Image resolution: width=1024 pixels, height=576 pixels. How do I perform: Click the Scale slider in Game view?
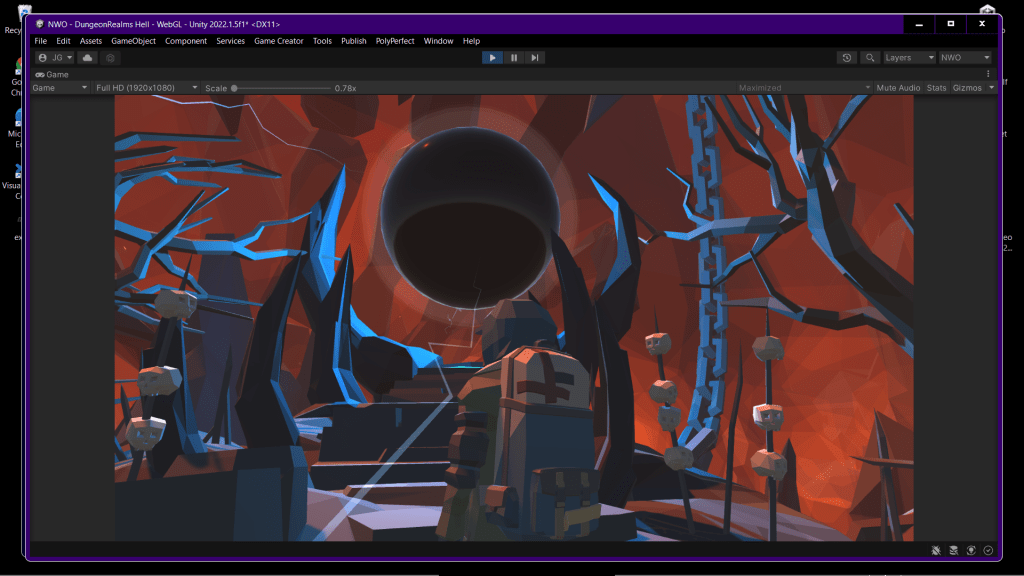[280, 88]
